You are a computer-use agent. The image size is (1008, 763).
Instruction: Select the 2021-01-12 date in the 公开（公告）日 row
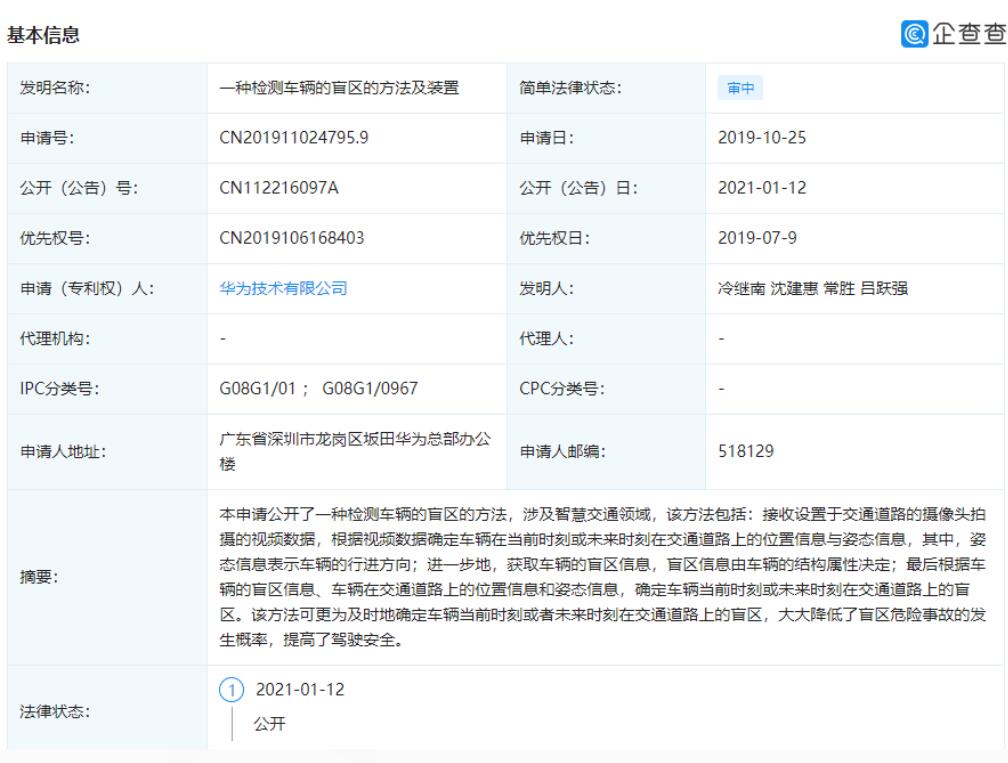[762, 188]
